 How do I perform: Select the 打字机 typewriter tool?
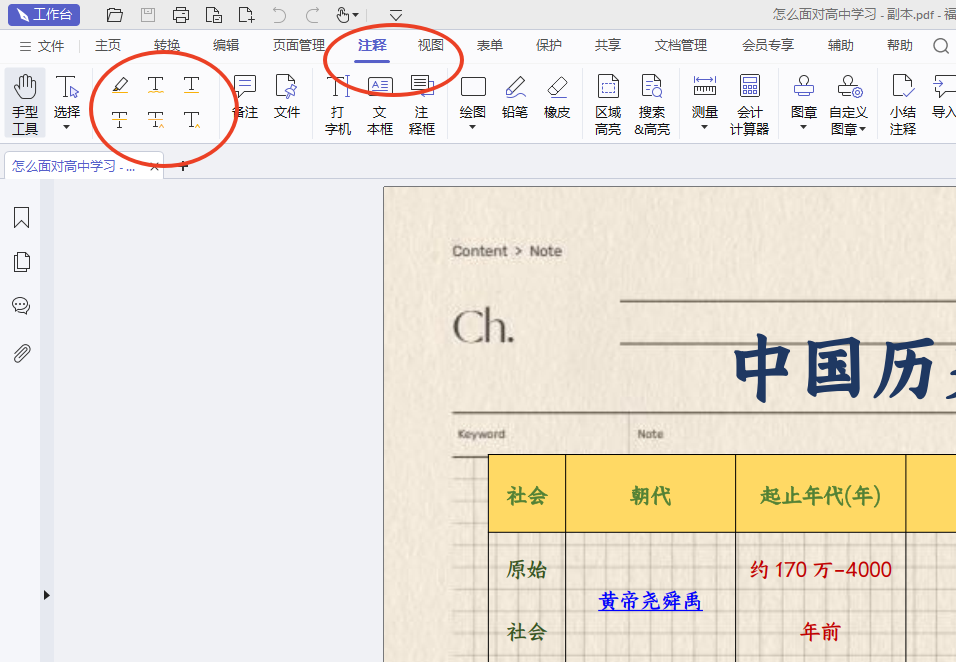point(338,103)
